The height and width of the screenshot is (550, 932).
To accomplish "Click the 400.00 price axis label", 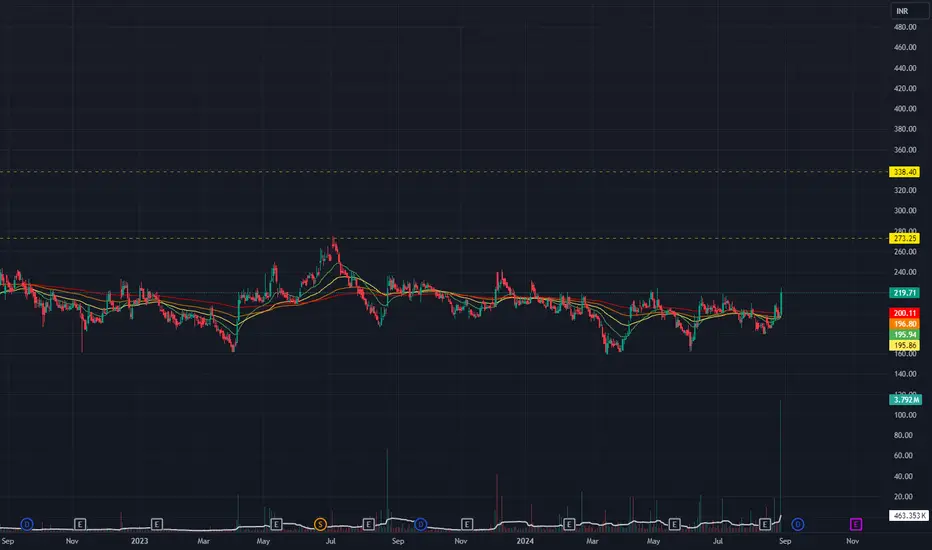I will pyautogui.click(x=905, y=109).
